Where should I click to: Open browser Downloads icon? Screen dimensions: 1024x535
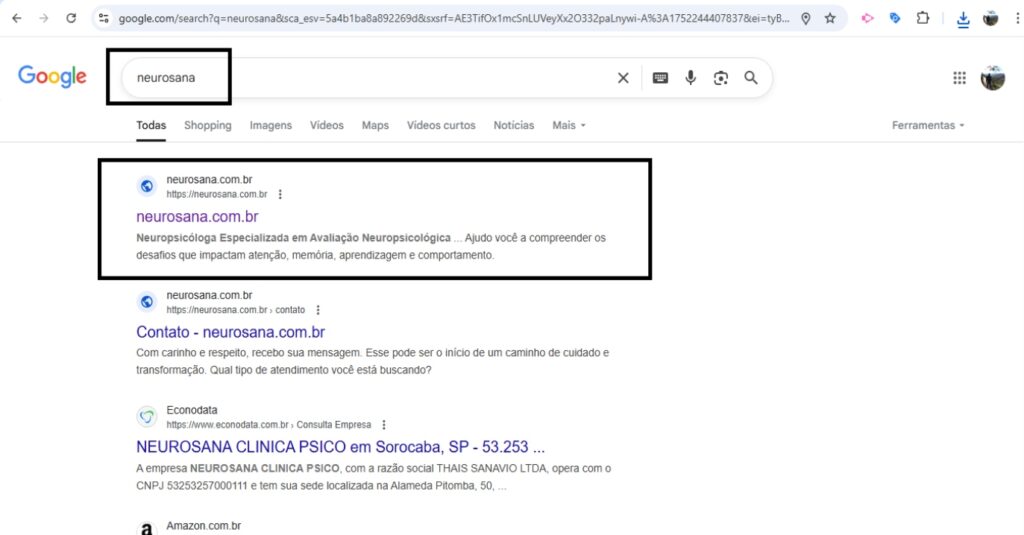963,20
